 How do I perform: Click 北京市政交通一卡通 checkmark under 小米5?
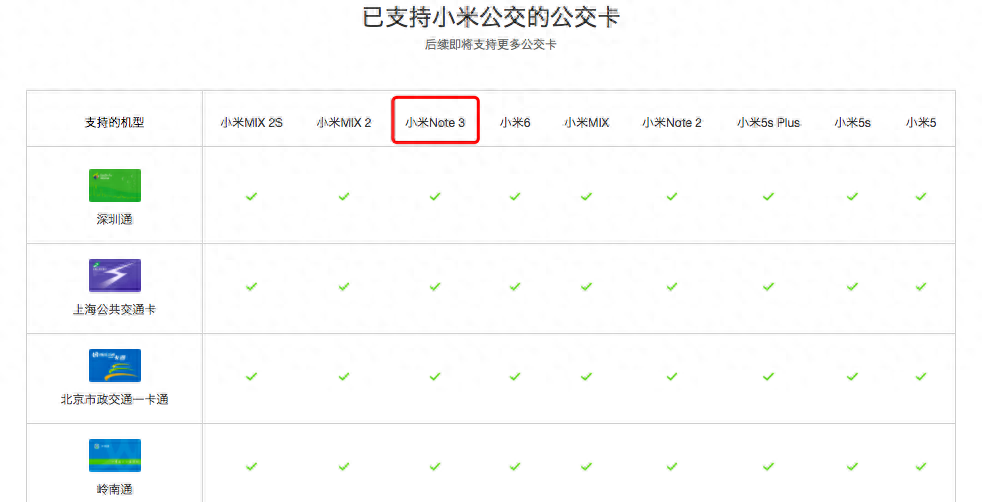click(x=921, y=377)
